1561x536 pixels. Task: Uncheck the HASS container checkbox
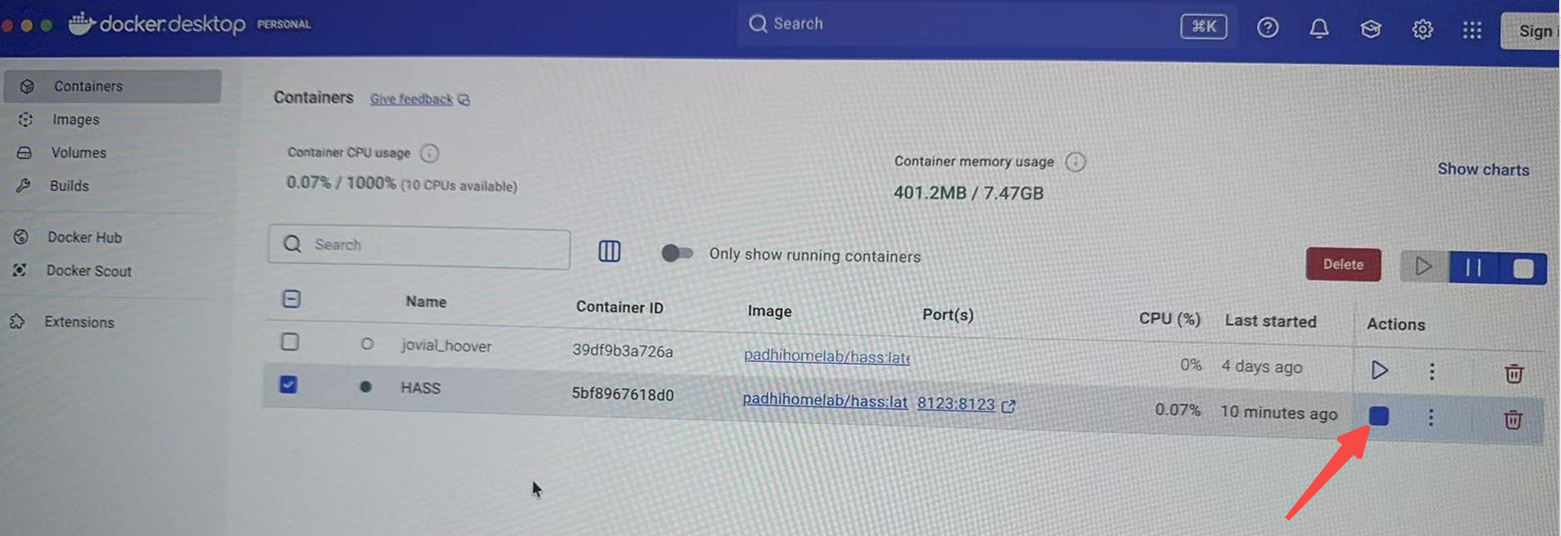click(289, 384)
